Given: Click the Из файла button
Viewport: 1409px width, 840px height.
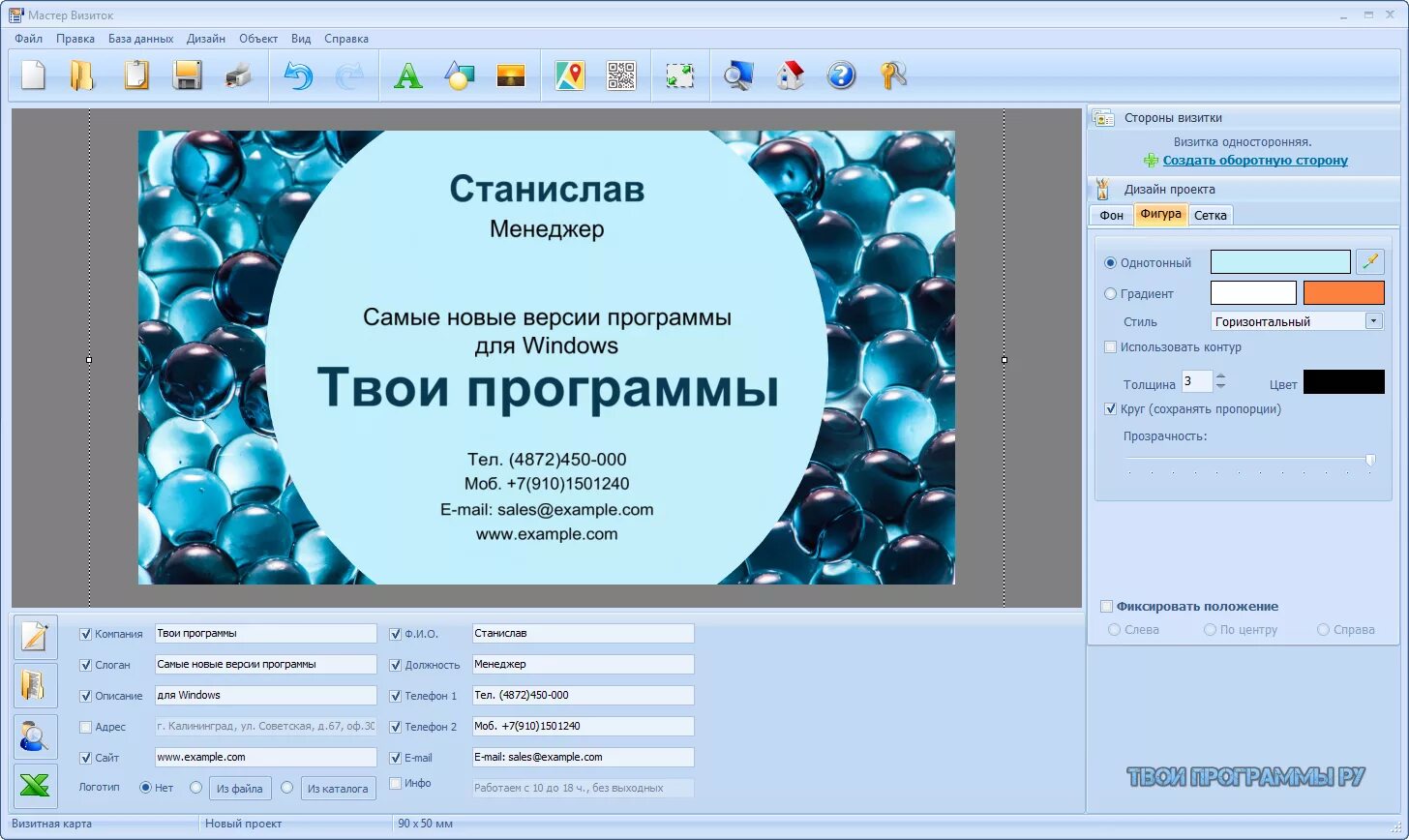Looking at the screenshot, I should 240,788.
